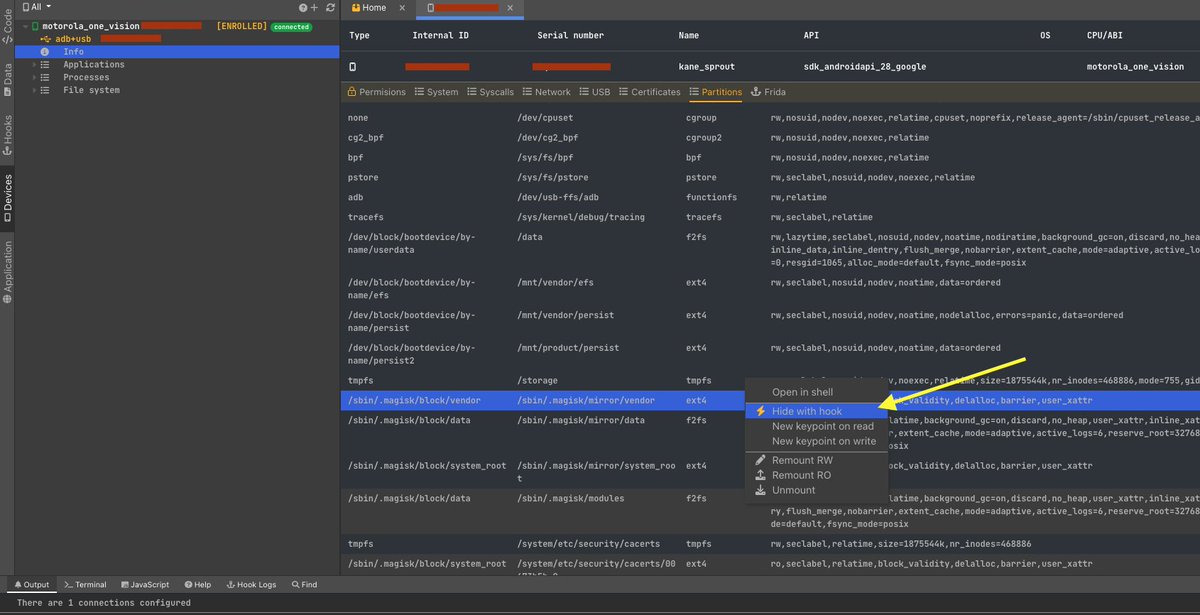Open the Code sidebar panel

click(7, 27)
